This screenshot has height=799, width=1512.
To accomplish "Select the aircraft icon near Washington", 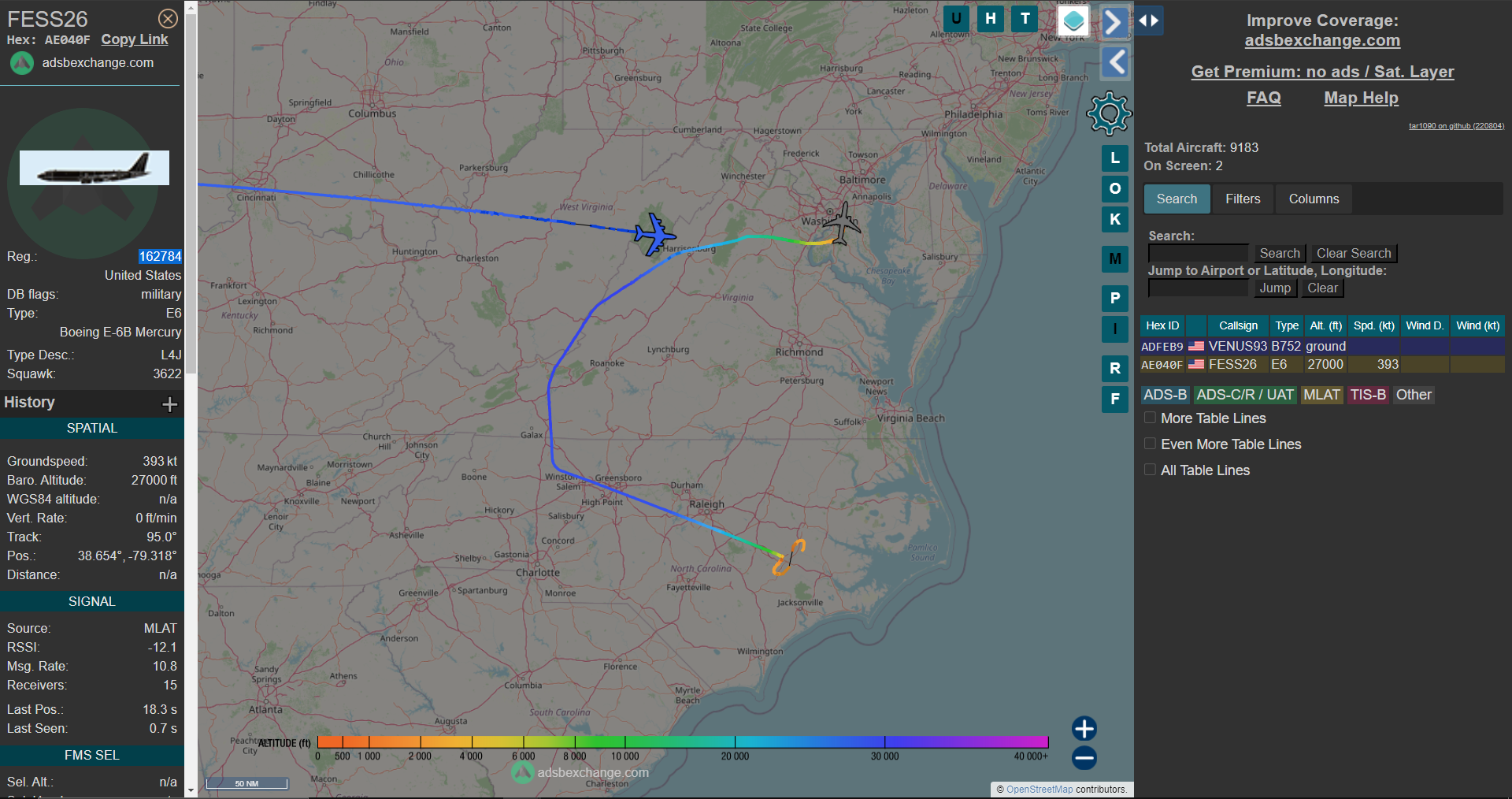I will tap(843, 224).
